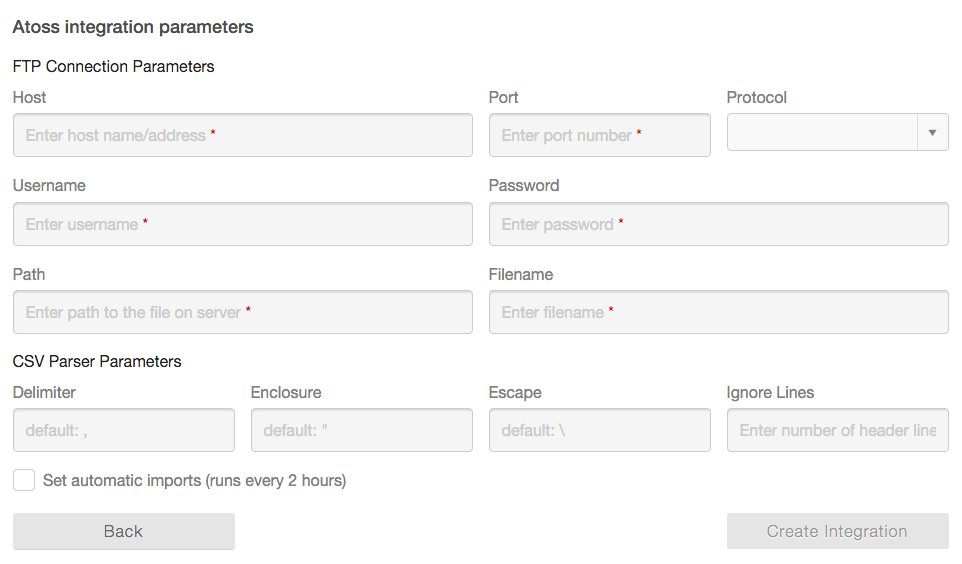The image size is (962, 564).
Task: Click the Host label
Action: pos(29,98)
